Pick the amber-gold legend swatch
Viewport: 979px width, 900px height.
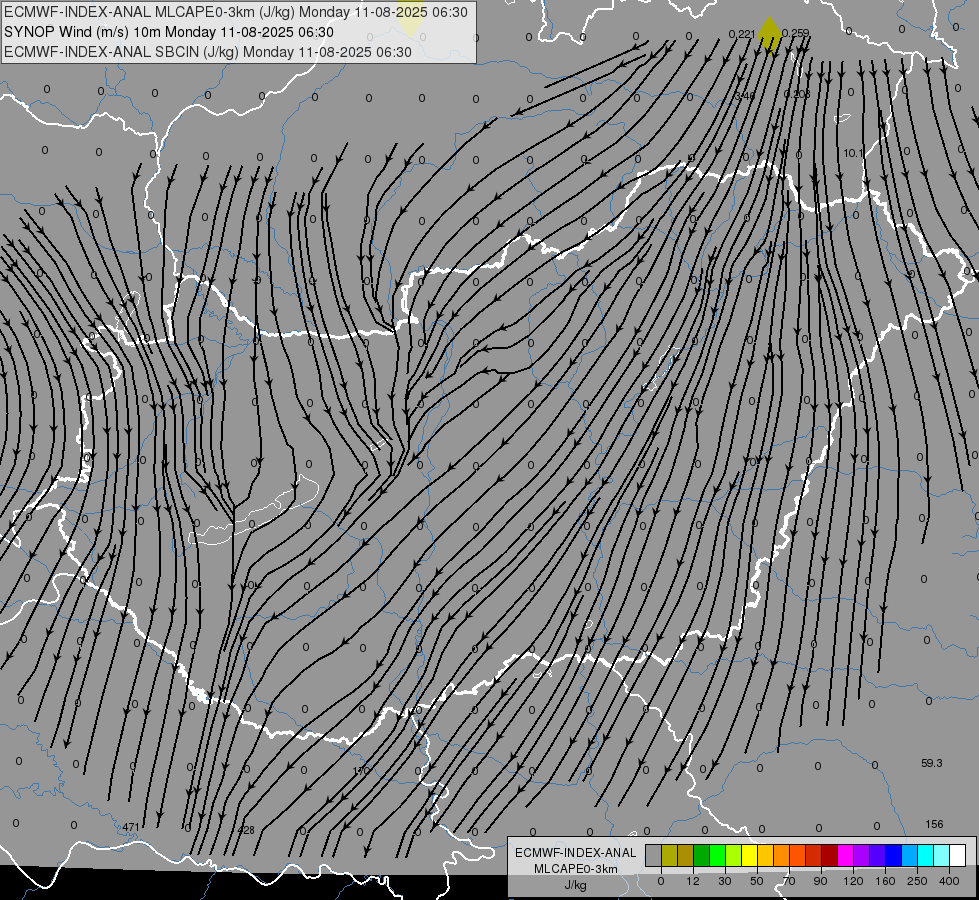765,855
